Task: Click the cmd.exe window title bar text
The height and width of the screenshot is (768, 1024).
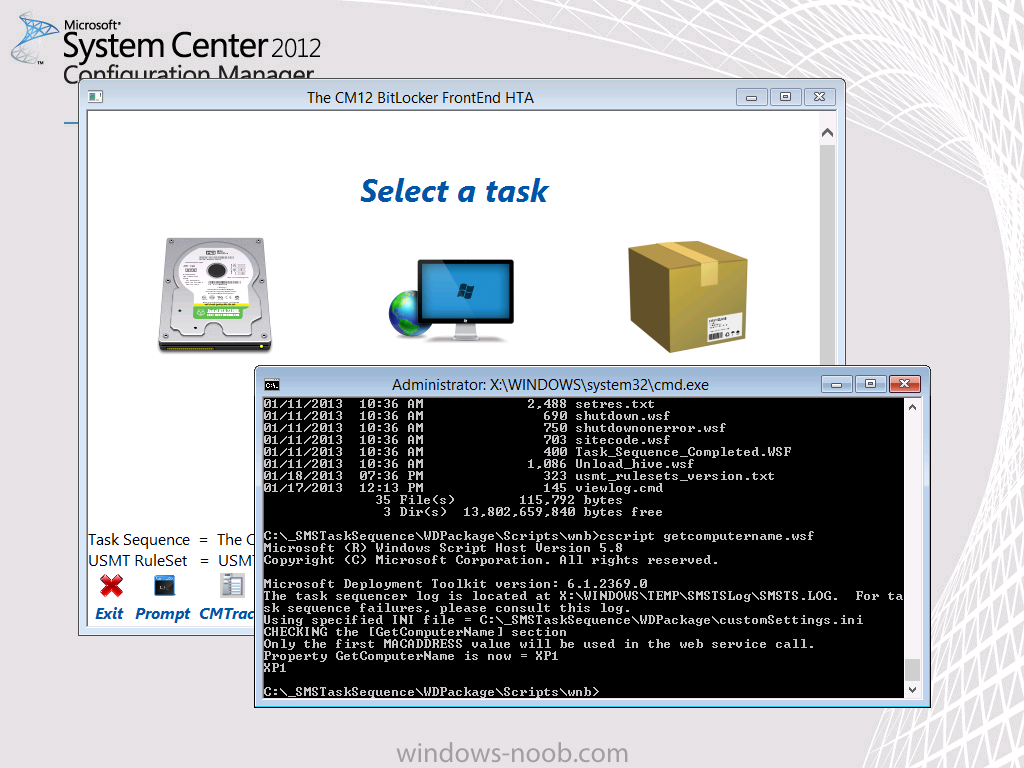Action: [551, 385]
